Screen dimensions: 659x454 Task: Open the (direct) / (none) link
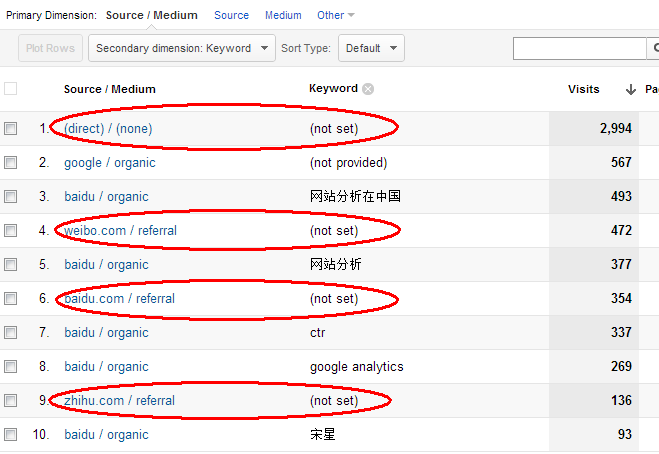[x=108, y=129]
